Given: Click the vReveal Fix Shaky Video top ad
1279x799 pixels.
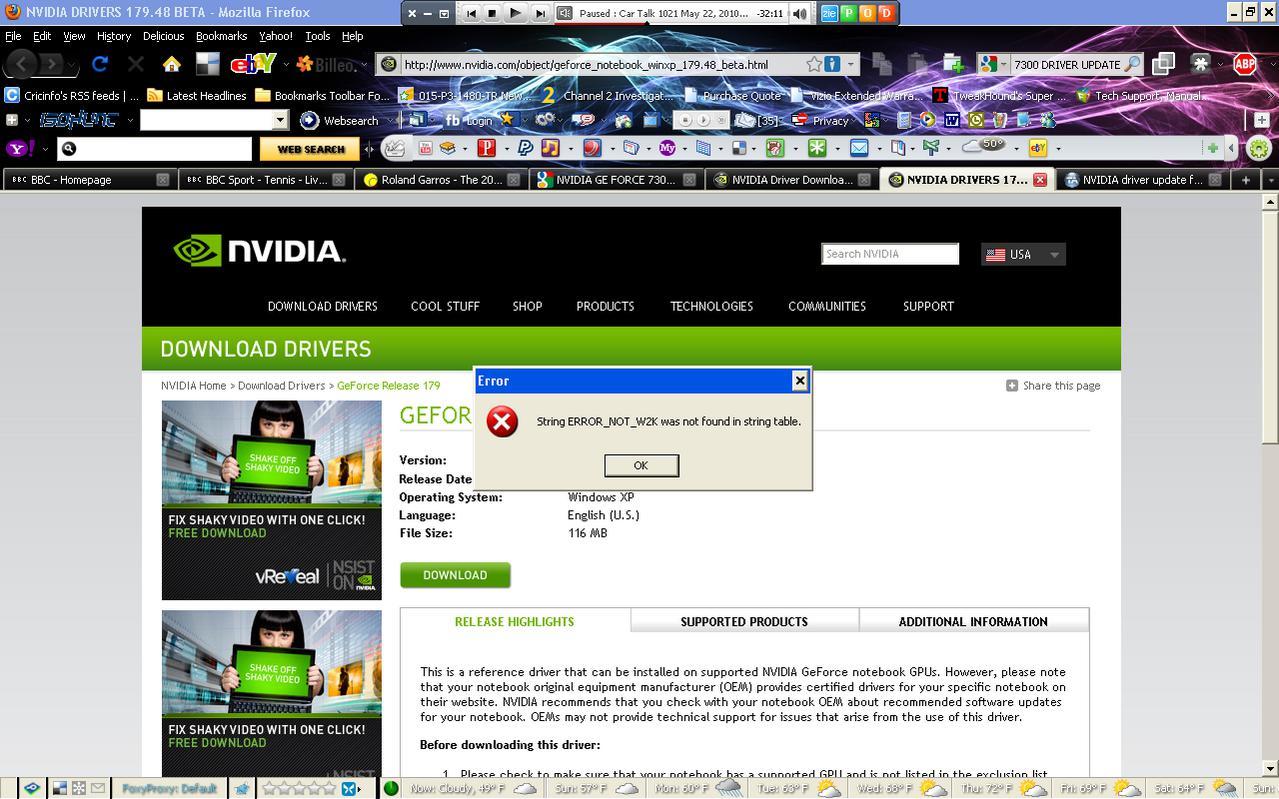Looking at the screenshot, I should click(x=272, y=500).
